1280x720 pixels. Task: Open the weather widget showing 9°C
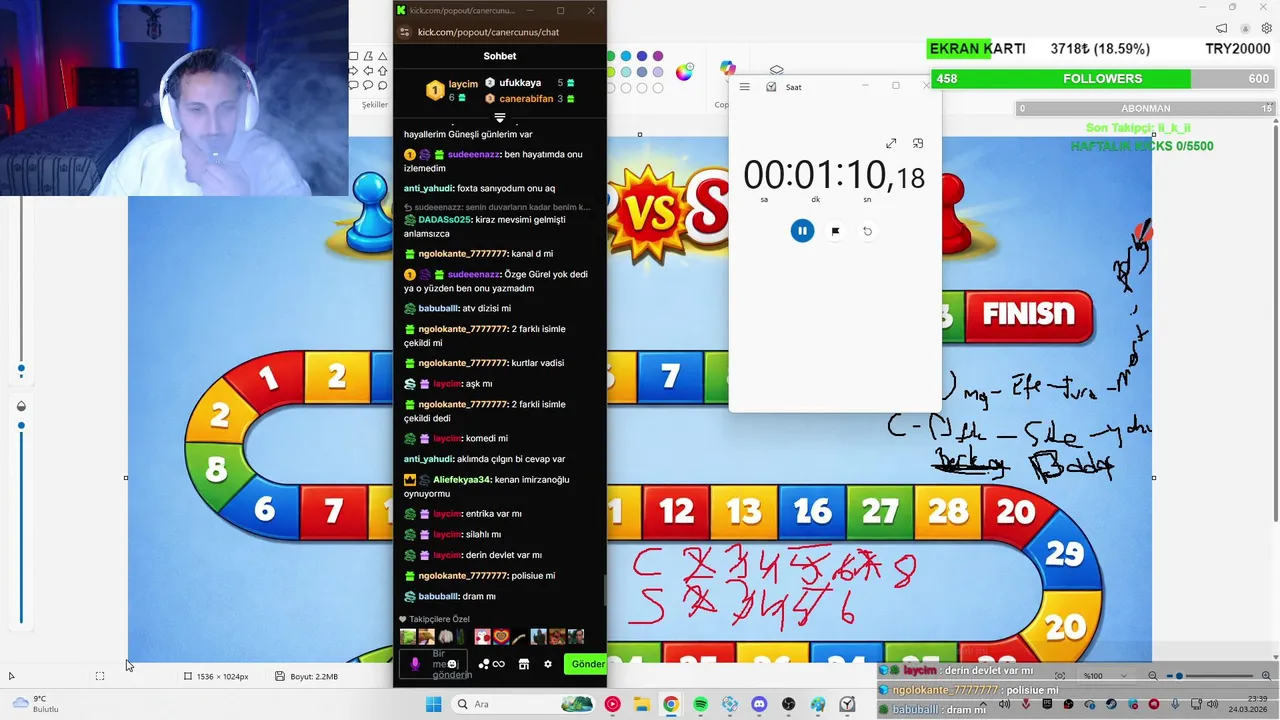(33, 704)
